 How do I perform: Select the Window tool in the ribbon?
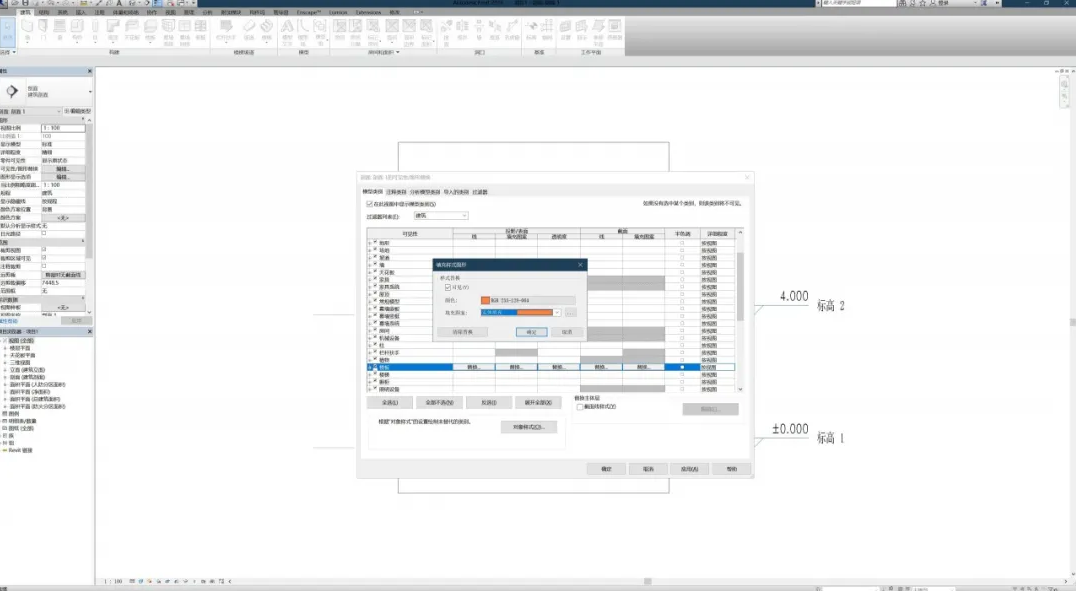coord(60,30)
